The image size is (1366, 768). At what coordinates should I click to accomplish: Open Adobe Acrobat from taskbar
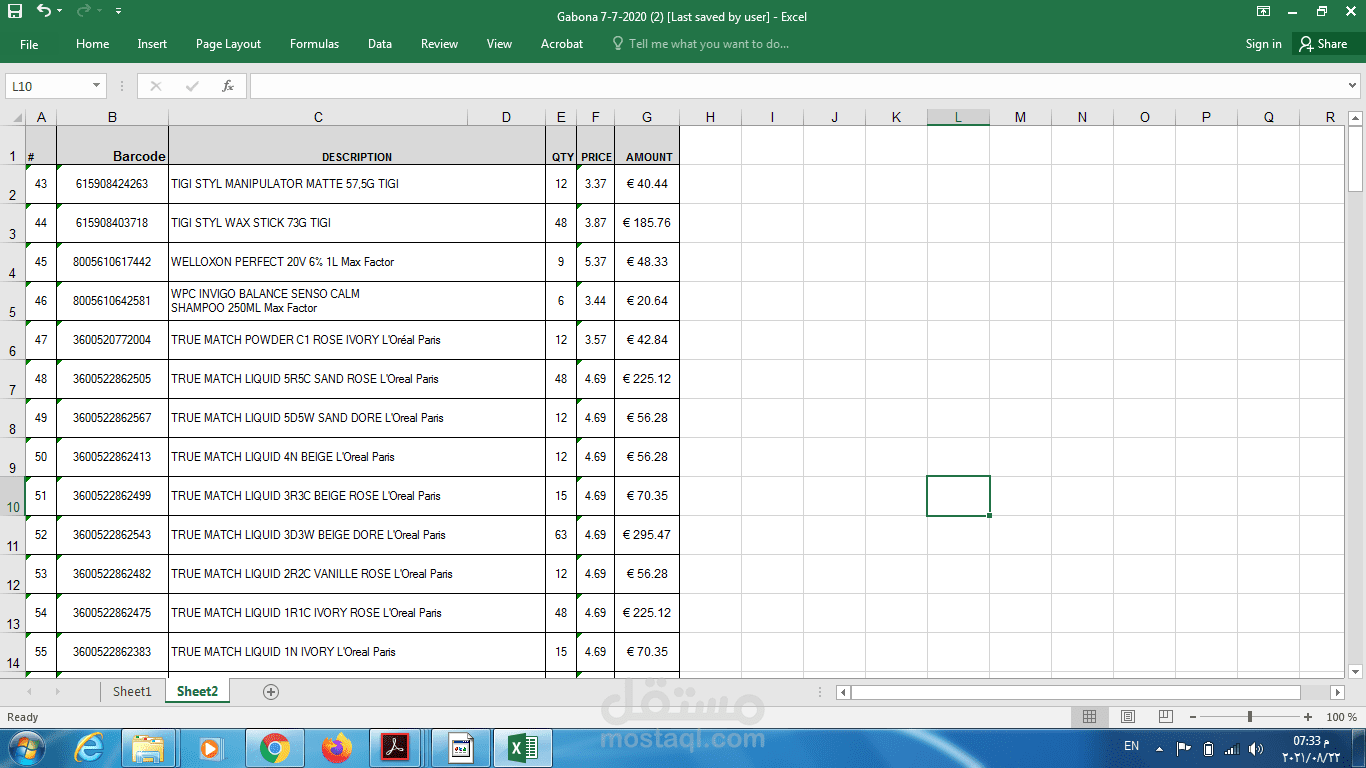coord(397,748)
